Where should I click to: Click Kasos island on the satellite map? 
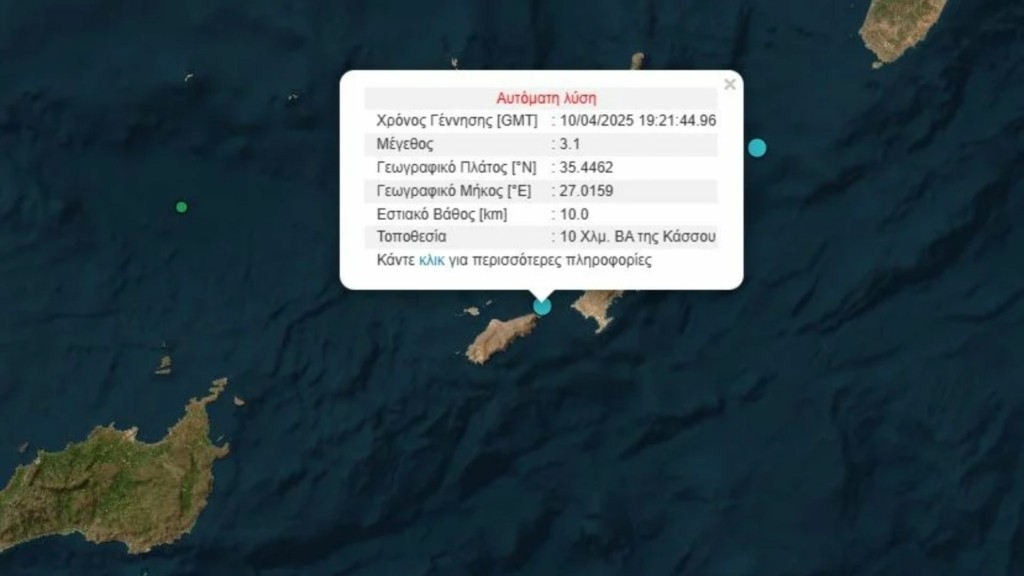pos(500,338)
